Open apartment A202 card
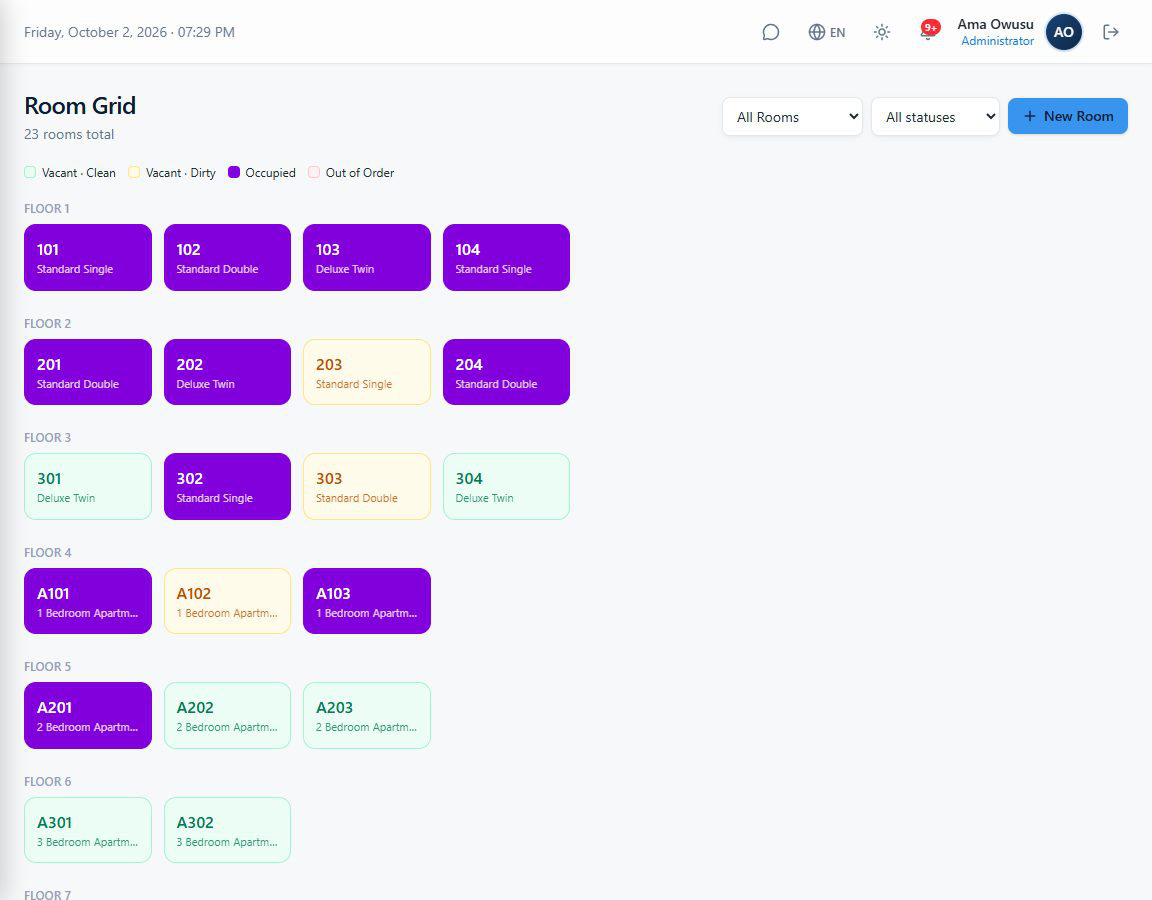1152x900 pixels. 227,716
